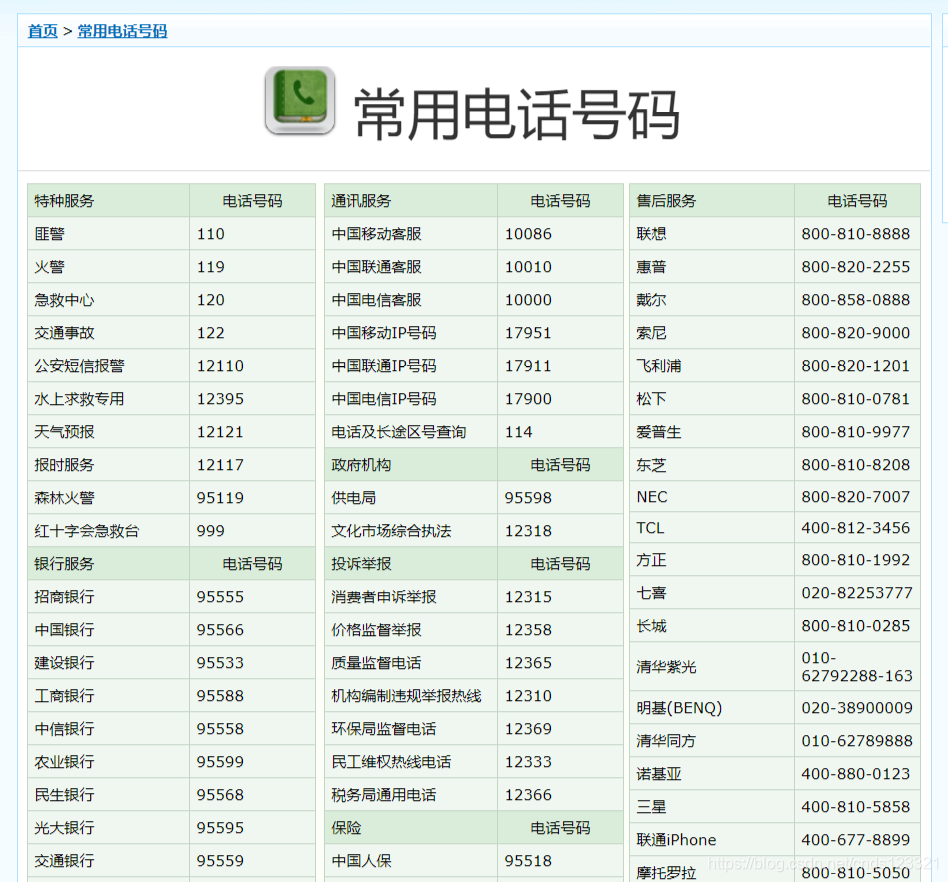Click number 12315 for 消费者申诉举报
This screenshot has width=948, height=882.
[x=528, y=597]
